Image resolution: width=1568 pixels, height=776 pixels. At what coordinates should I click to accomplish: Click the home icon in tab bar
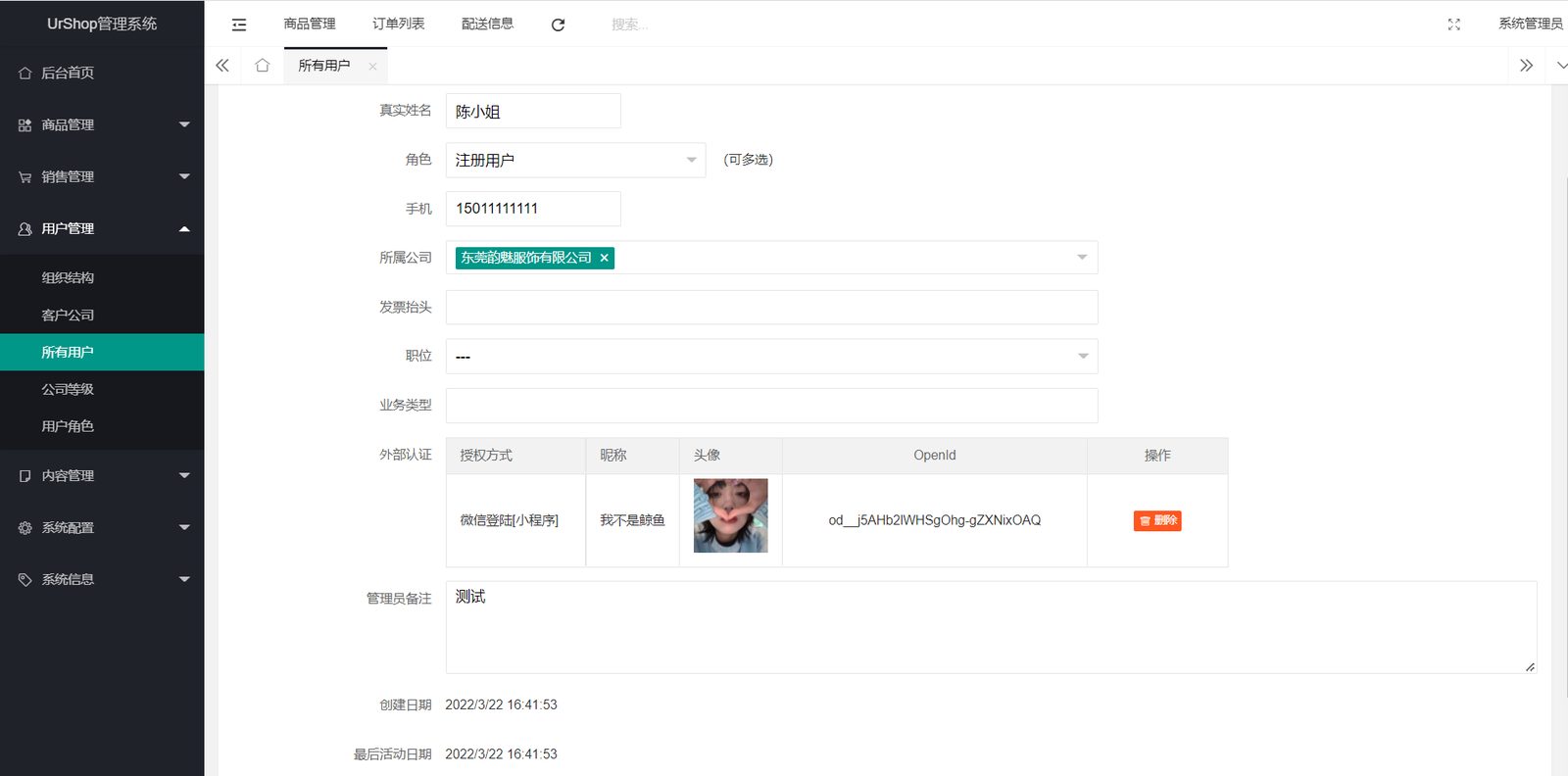pos(262,66)
